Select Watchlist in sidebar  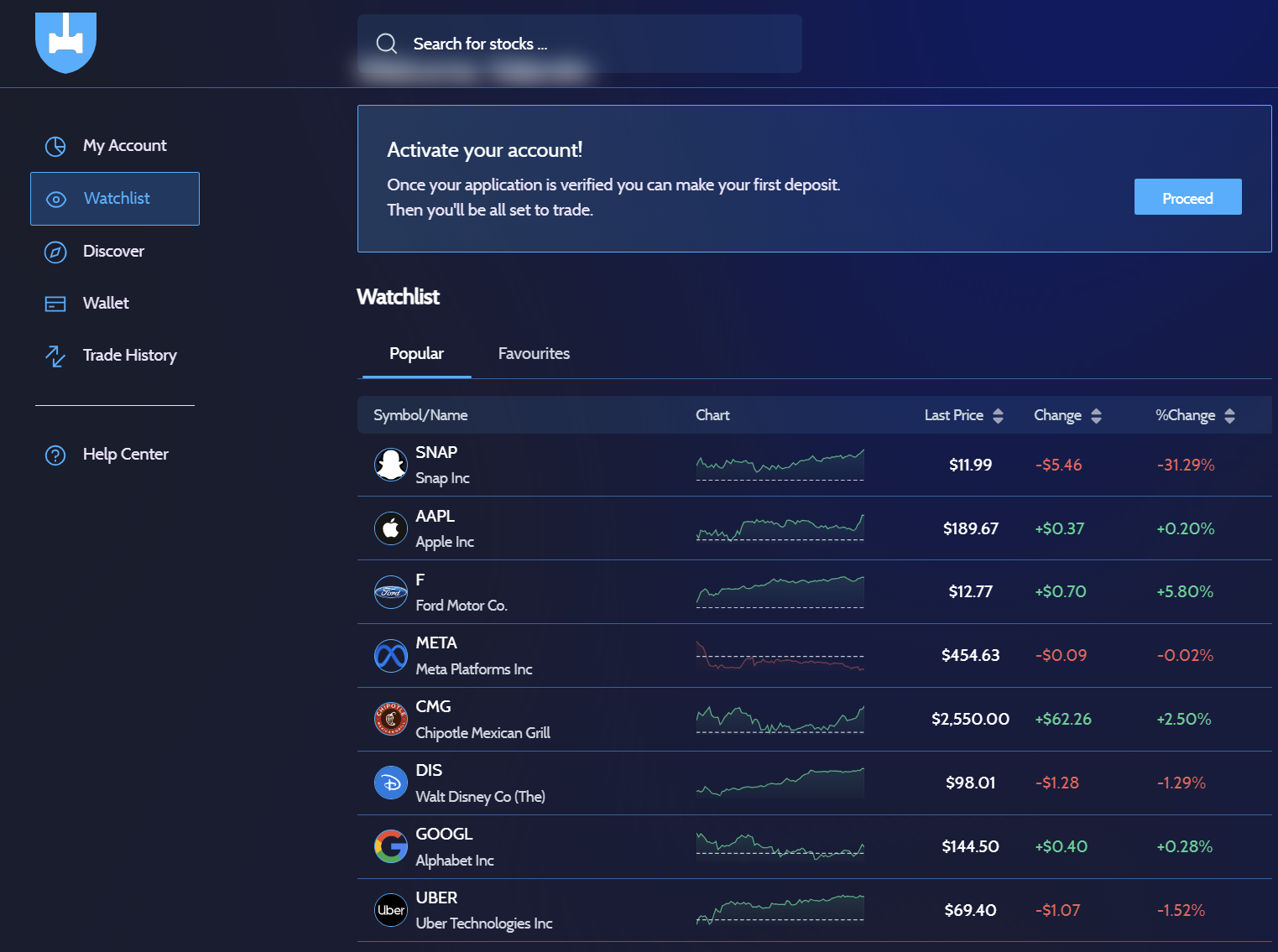pyautogui.click(x=115, y=199)
